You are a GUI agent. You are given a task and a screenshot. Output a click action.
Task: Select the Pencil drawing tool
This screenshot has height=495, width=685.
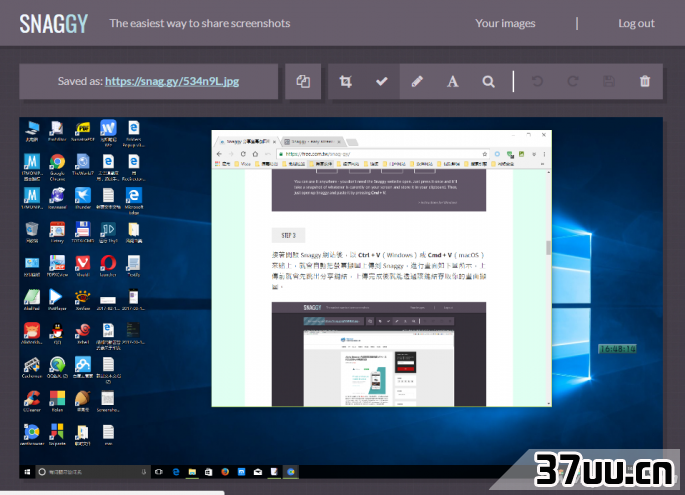pyautogui.click(x=417, y=81)
